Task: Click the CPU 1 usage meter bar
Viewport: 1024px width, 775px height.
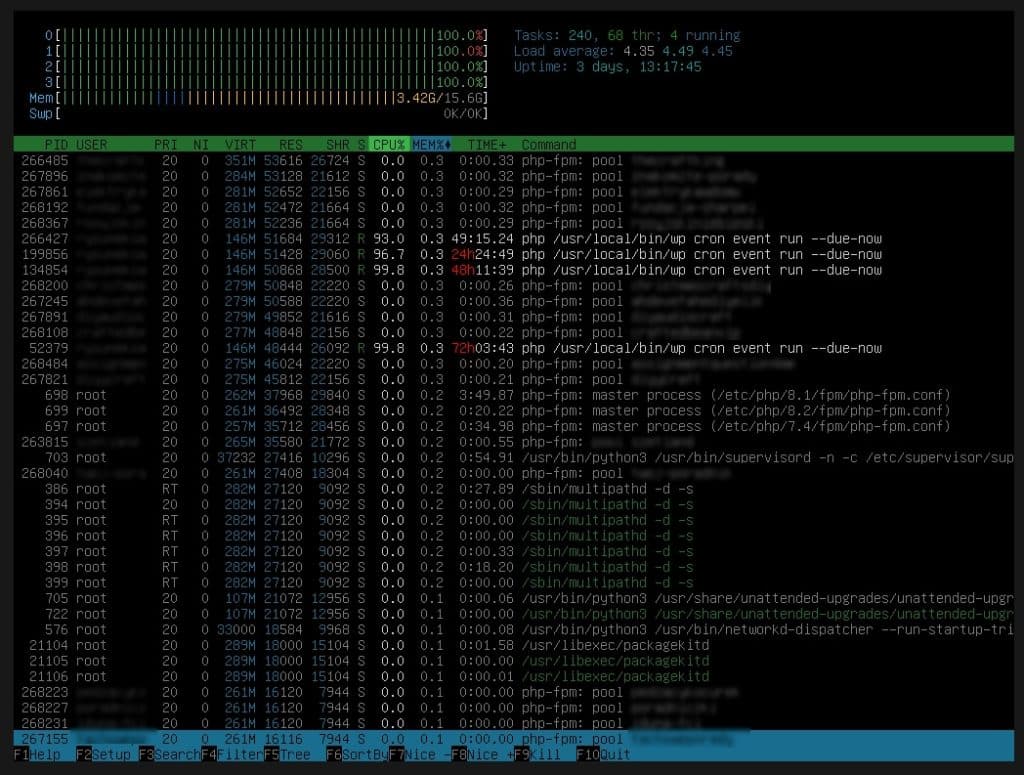Action: tap(266, 51)
